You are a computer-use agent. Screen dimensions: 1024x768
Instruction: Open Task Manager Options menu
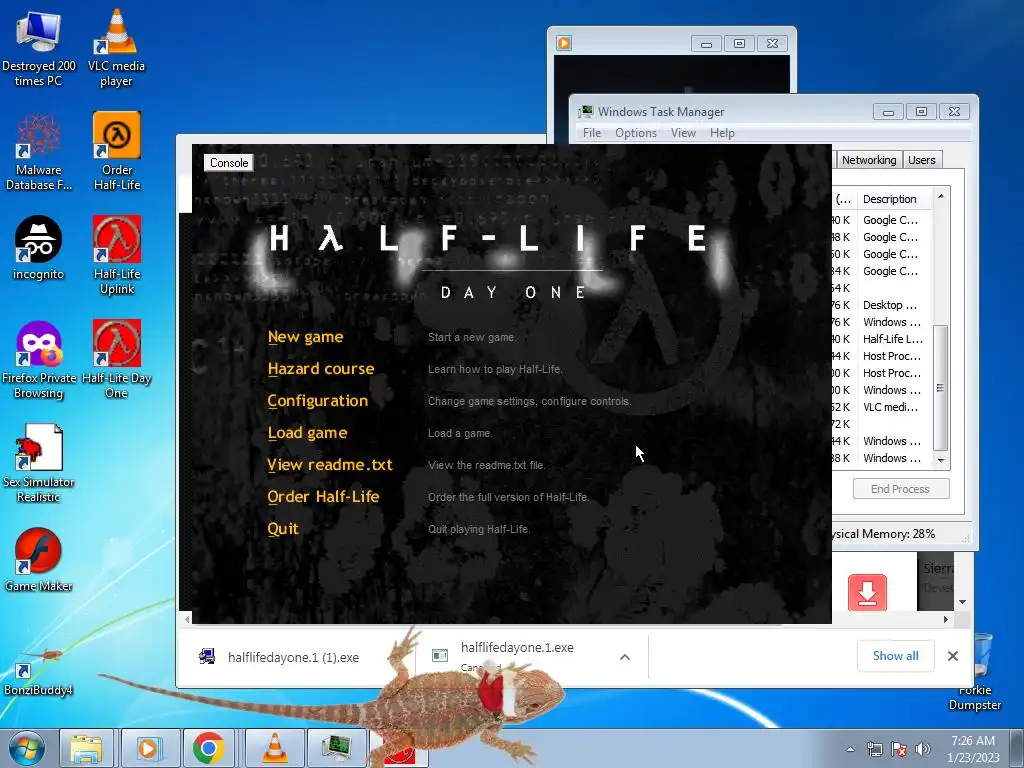(635, 133)
